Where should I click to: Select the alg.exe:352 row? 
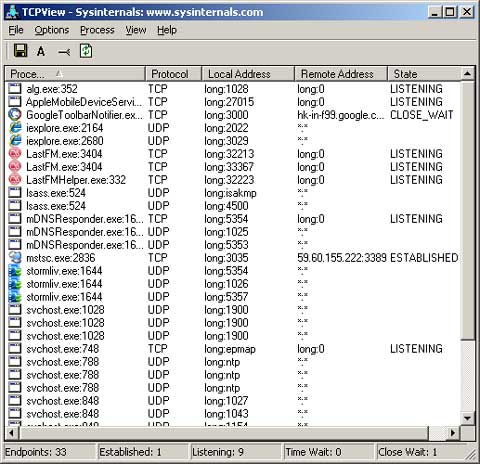[x=232, y=89]
